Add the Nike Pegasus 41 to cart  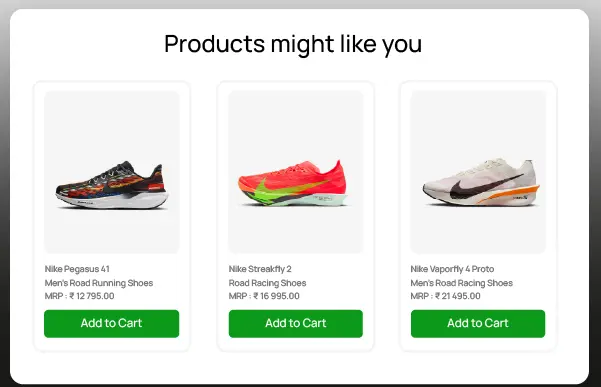pyautogui.click(x=112, y=323)
